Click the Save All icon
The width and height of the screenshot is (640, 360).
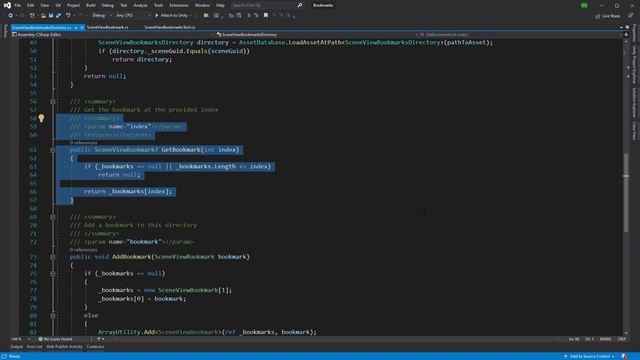coord(58,16)
